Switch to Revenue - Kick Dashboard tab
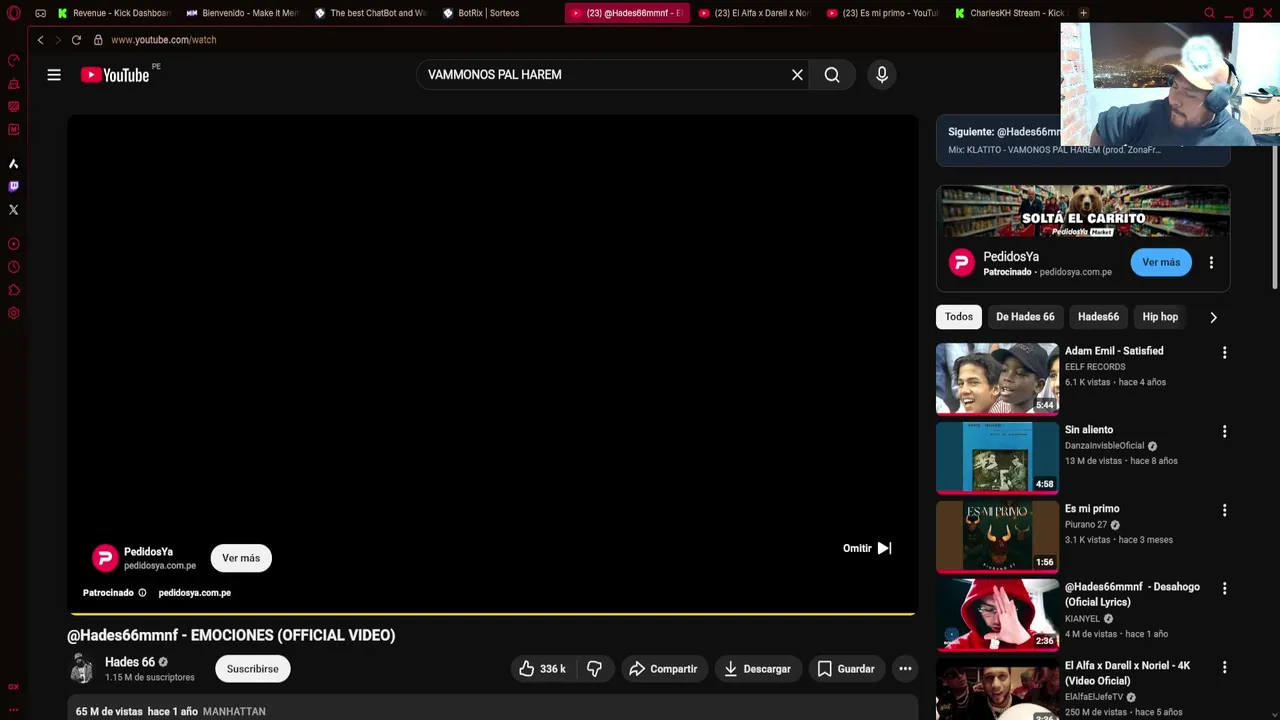The height and width of the screenshot is (720, 1280). point(115,13)
